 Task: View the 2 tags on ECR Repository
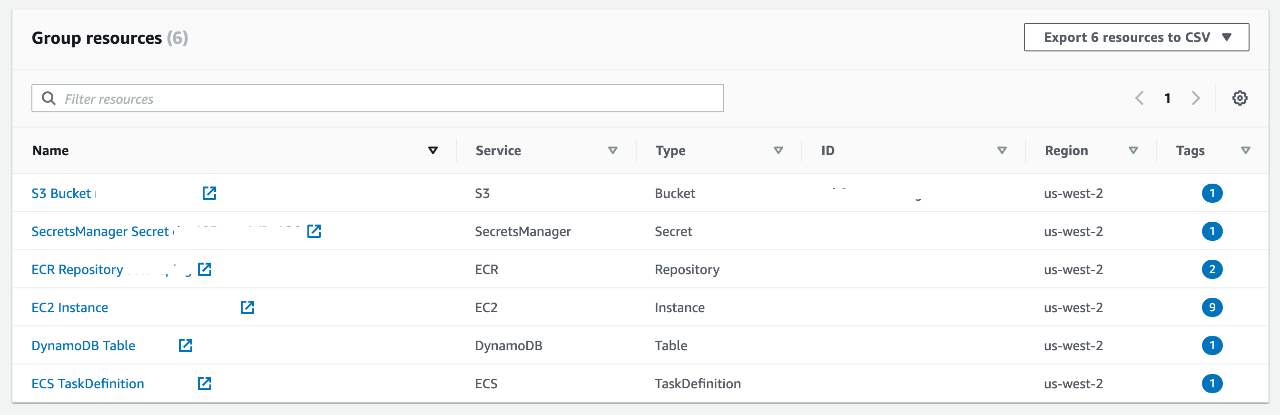click(x=1212, y=269)
